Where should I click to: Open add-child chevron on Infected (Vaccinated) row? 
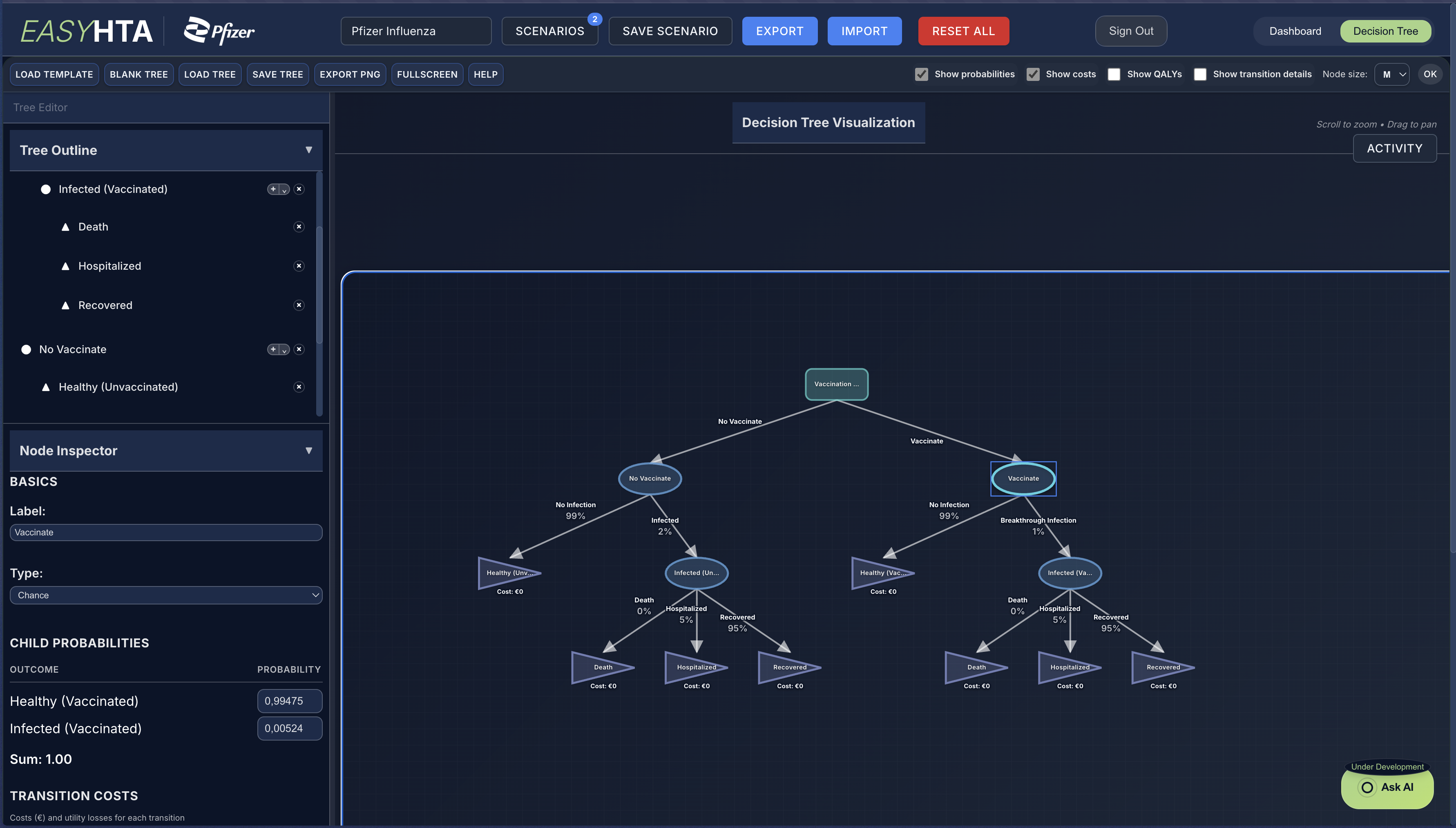point(284,189)
